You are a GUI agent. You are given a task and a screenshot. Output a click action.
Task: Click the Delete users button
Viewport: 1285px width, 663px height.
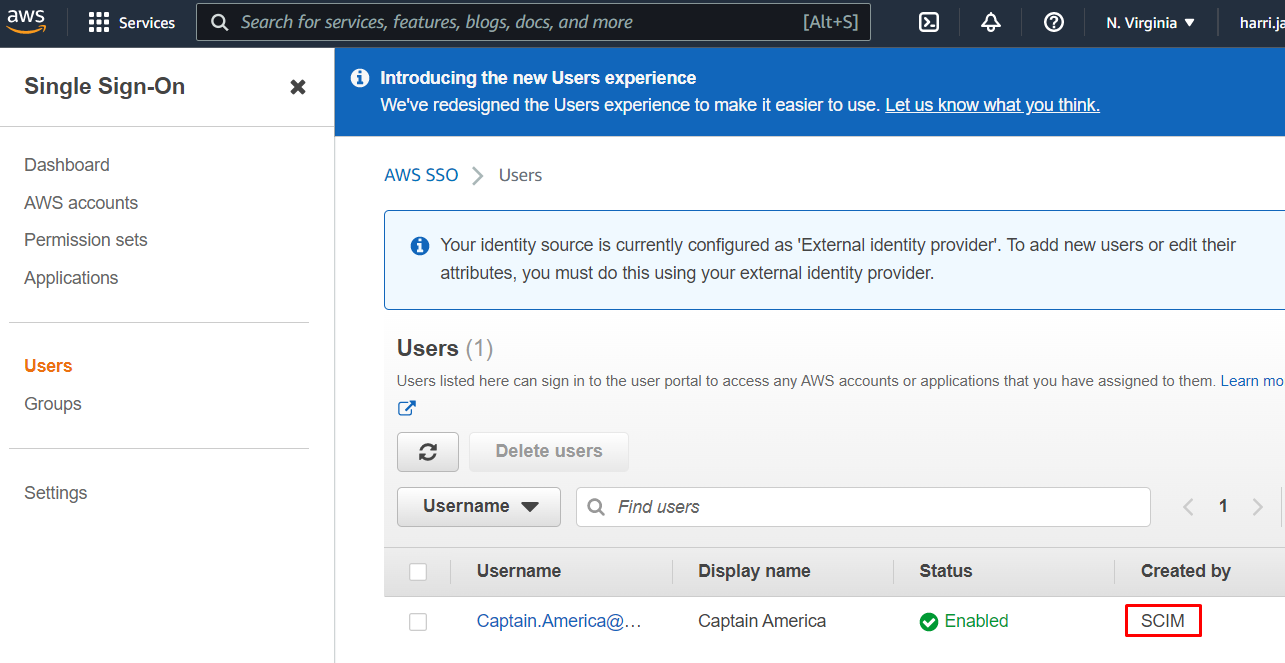(x=548, y=452)
